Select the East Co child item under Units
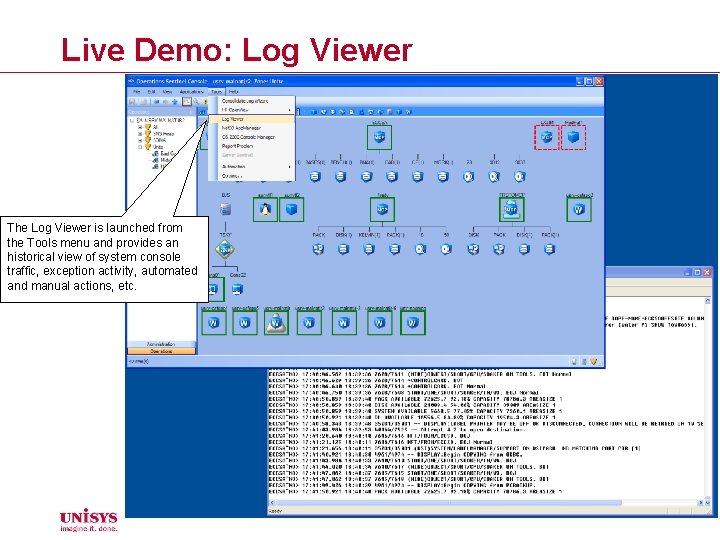The width and height of the screenshot is (720, 540). point(167,153)
